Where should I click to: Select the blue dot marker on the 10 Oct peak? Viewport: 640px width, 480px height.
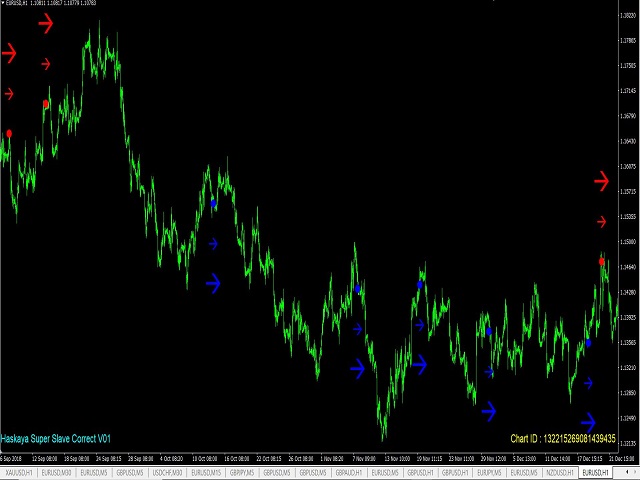[x=213, y=203]
